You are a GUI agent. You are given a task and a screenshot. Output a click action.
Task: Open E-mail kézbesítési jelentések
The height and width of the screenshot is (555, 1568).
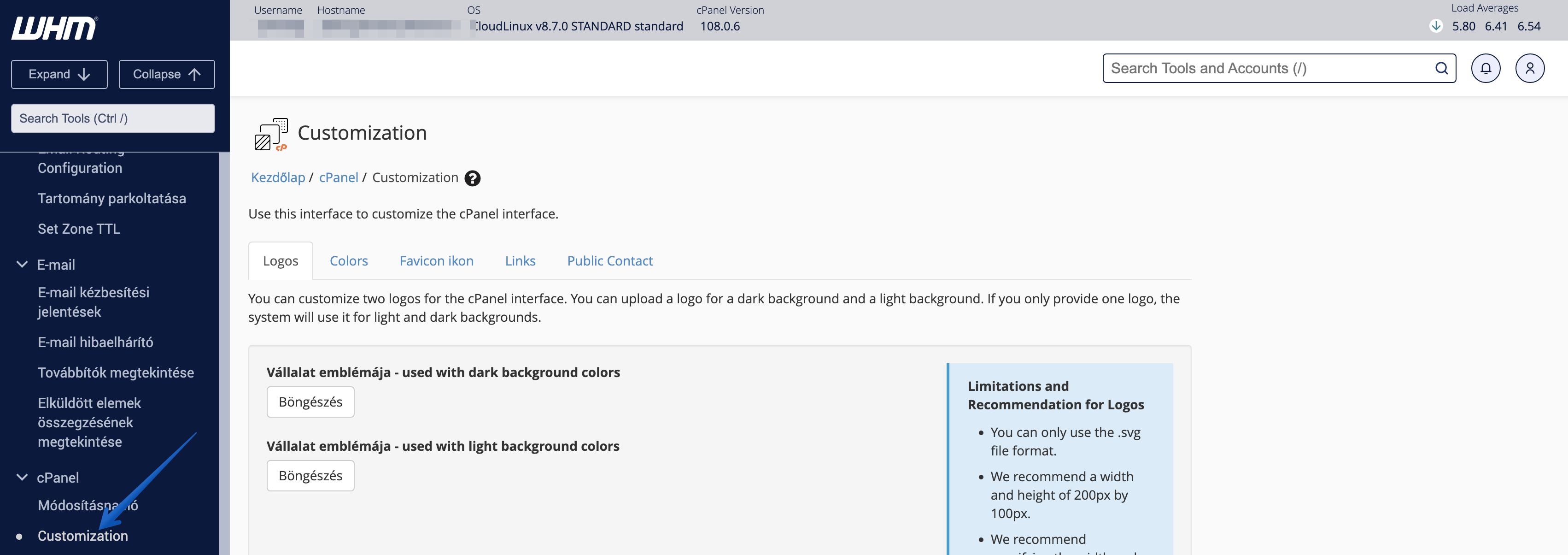[94, 302]
